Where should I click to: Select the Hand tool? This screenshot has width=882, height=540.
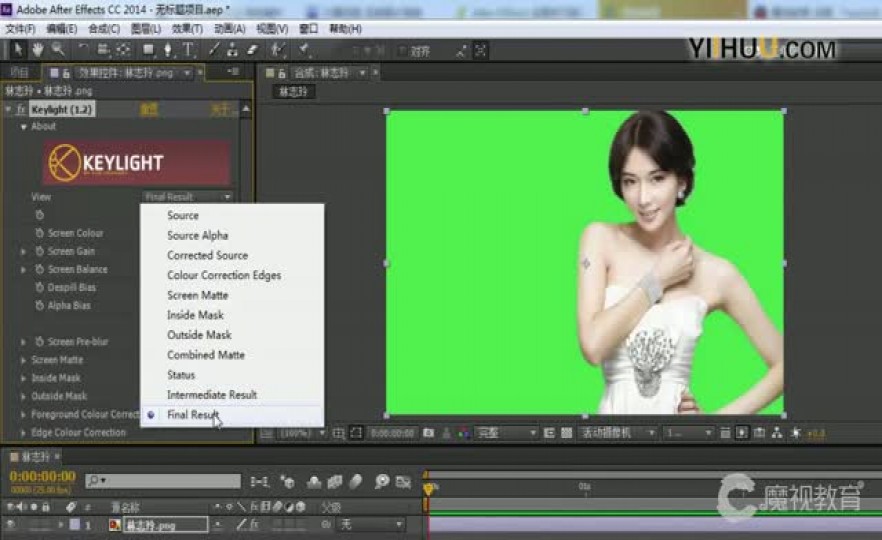[x=37, y=50]
